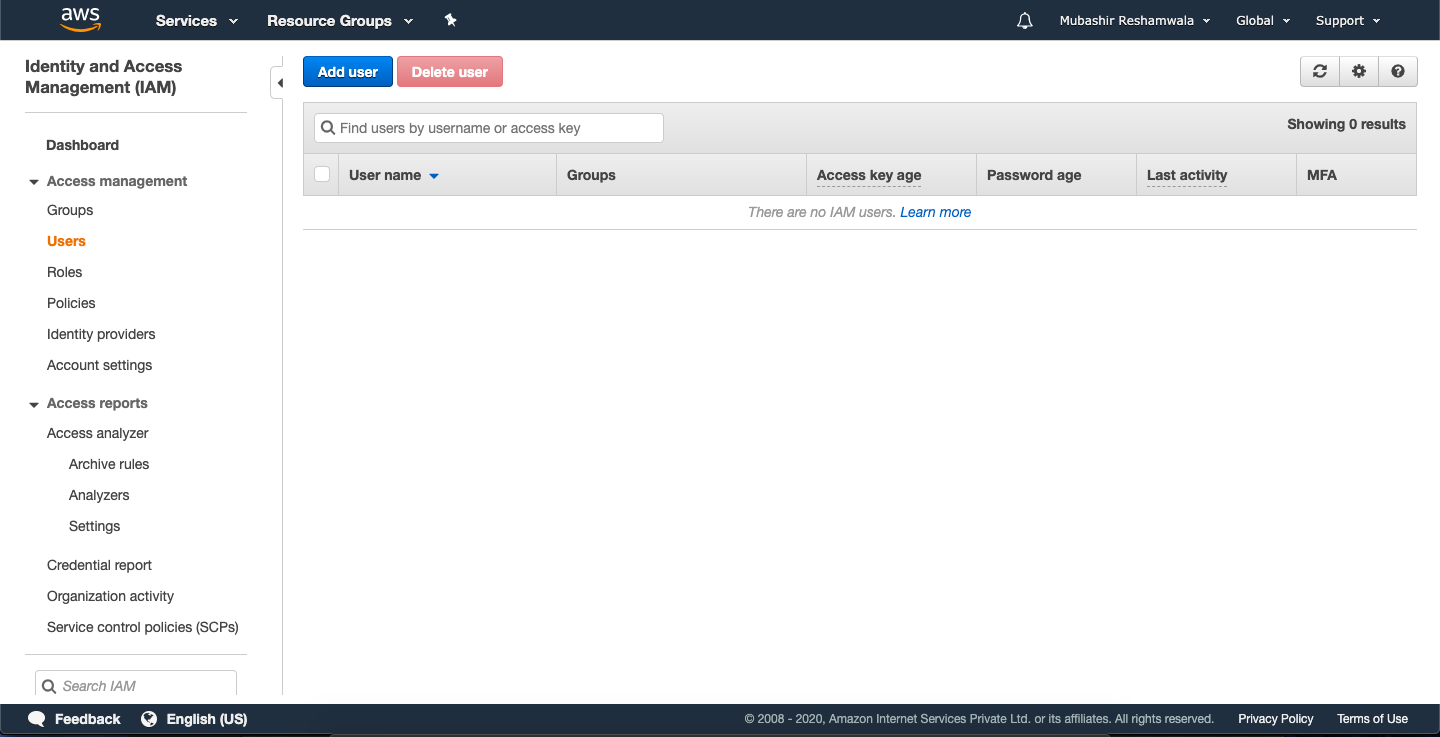Click the user search magnifier icon
Screen dimensions: 1440x737
click(328, 128)
